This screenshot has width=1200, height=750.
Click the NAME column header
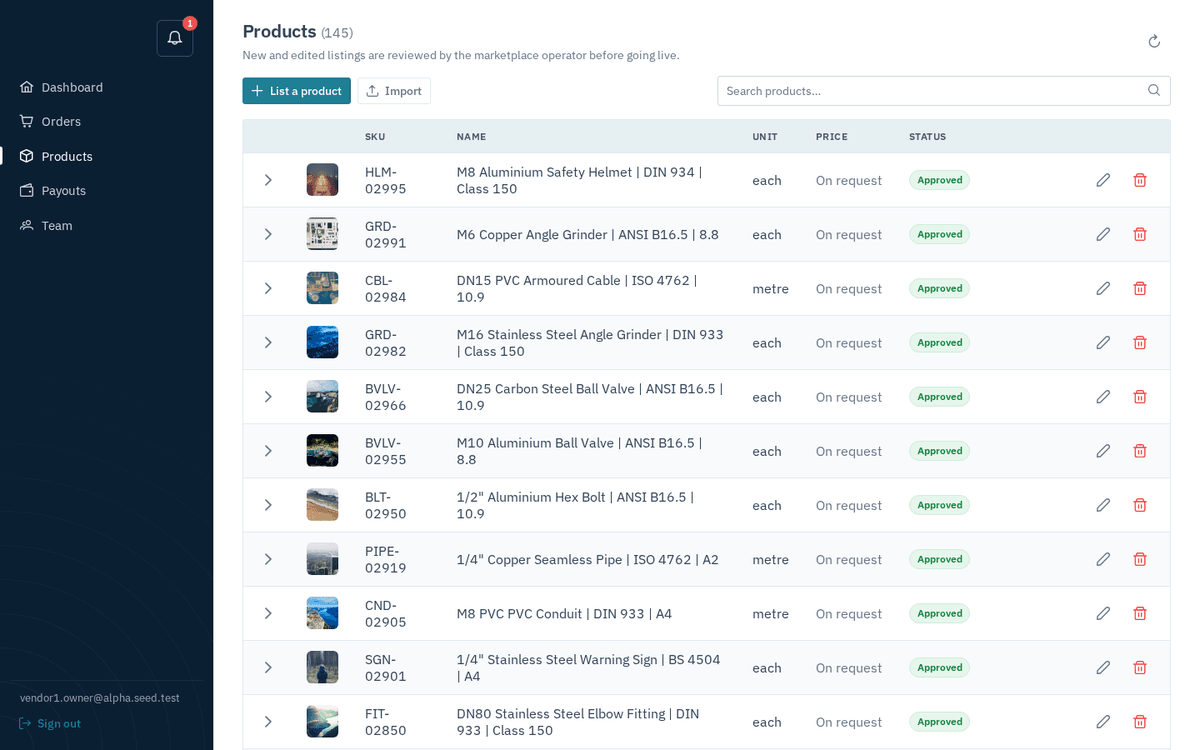pyautogui.click(x=471, y=136)
